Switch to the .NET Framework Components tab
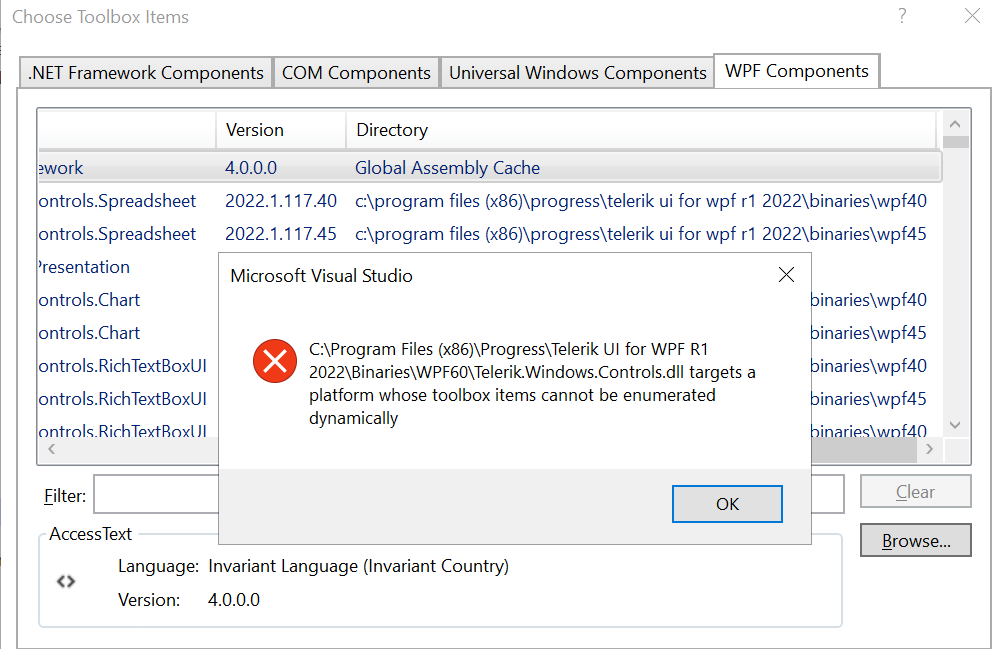 [146, 73]
